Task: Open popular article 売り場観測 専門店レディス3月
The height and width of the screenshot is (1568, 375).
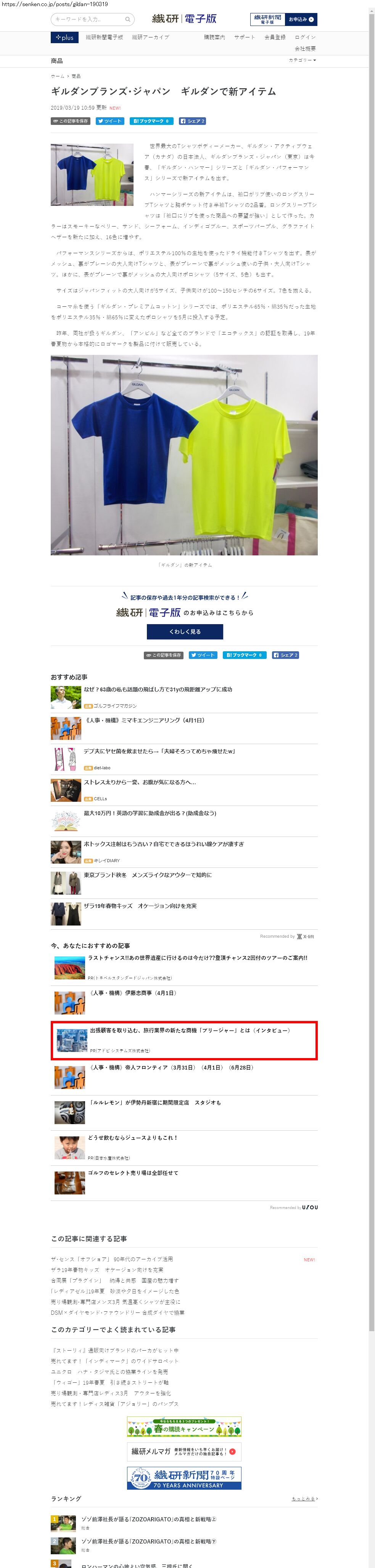Action: (x=111, y=1393)
